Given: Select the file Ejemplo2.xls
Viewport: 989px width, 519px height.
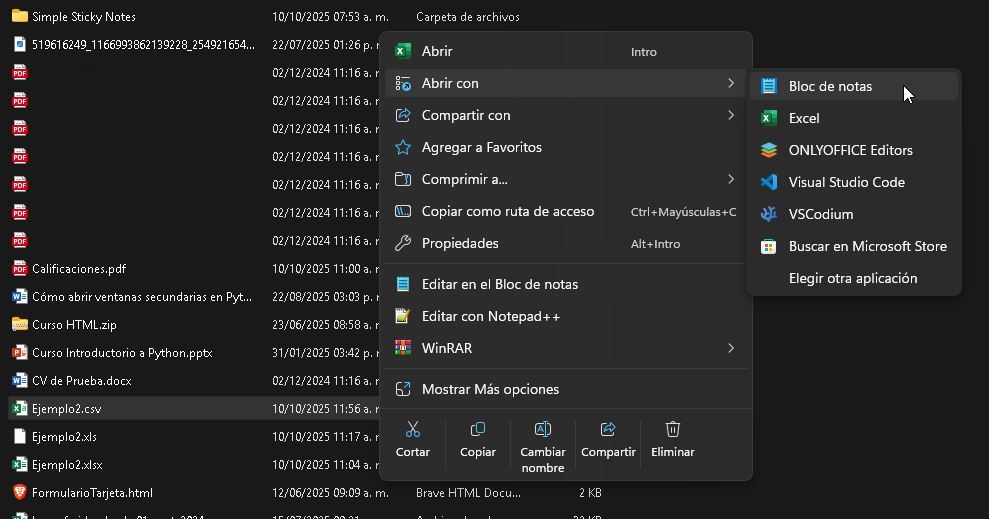Looking at the screenshot, I should [x=64, y=436].
